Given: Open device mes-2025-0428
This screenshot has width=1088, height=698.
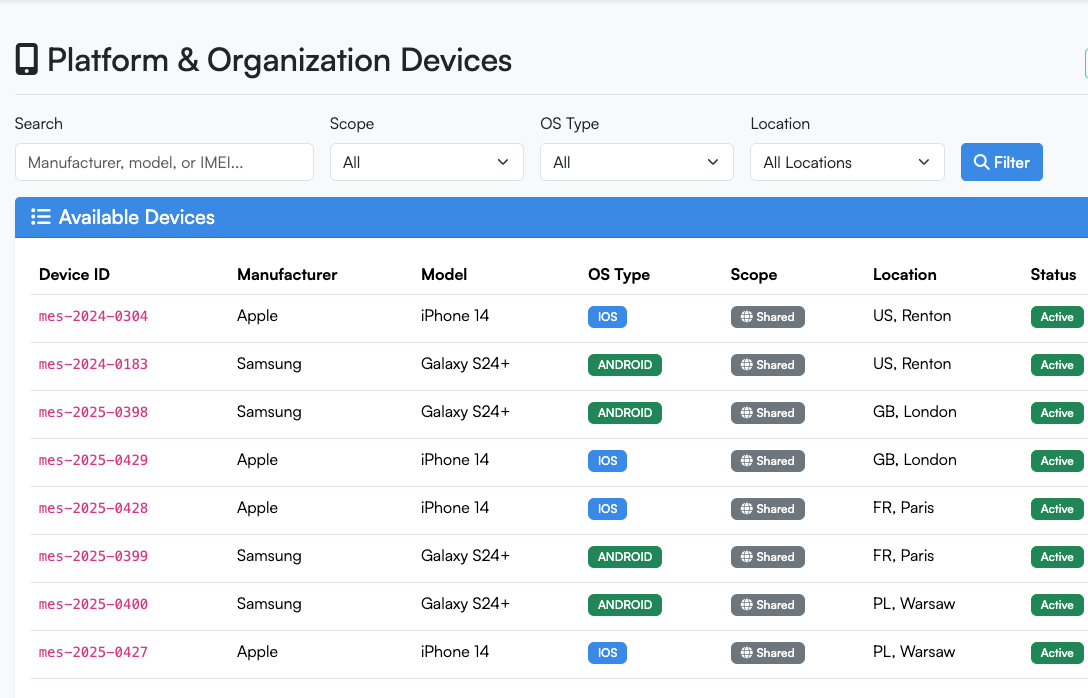Looking at the screenshot, I should point(93,508).
